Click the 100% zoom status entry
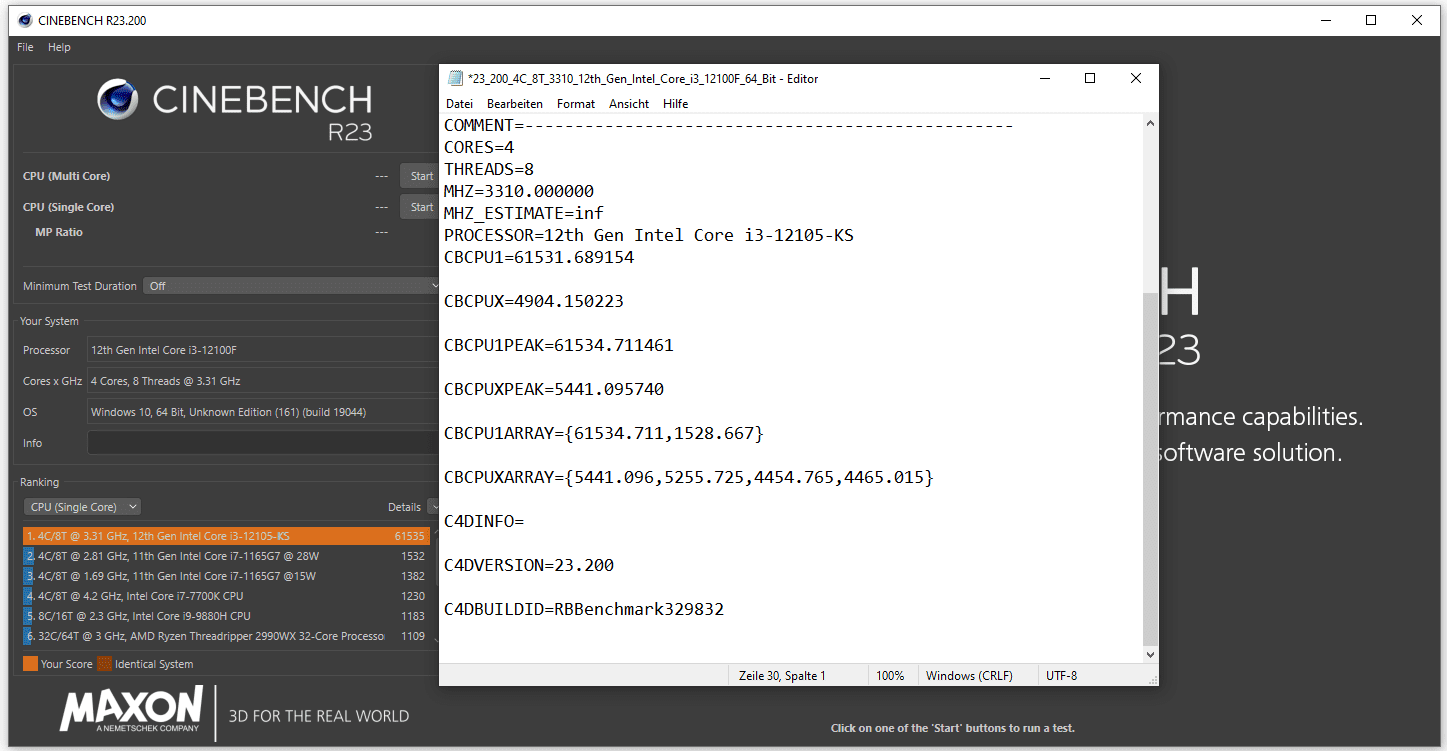The width and height of the screenshot is (1447, 751). click(890, 676)
